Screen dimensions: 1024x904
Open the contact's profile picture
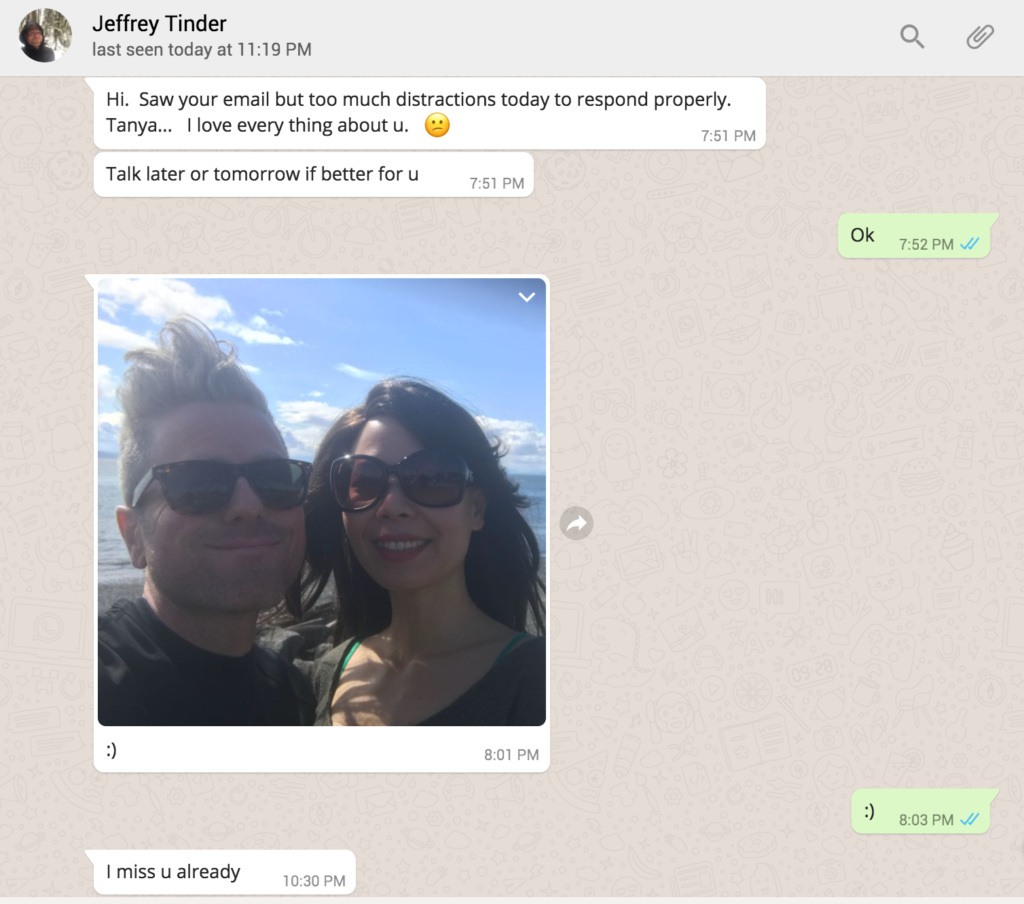pyautogui.click(x=45, y=35)
